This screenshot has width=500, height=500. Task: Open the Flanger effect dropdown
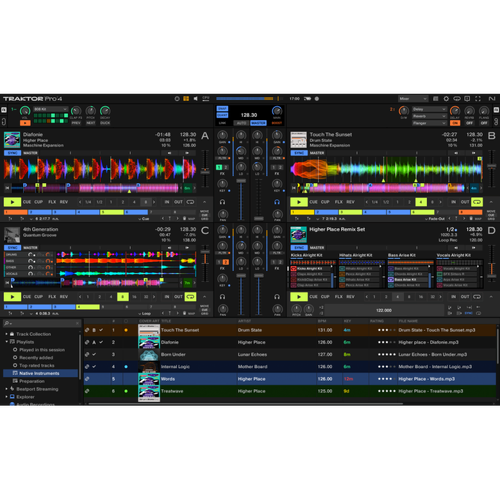click(x=429, y=123)
